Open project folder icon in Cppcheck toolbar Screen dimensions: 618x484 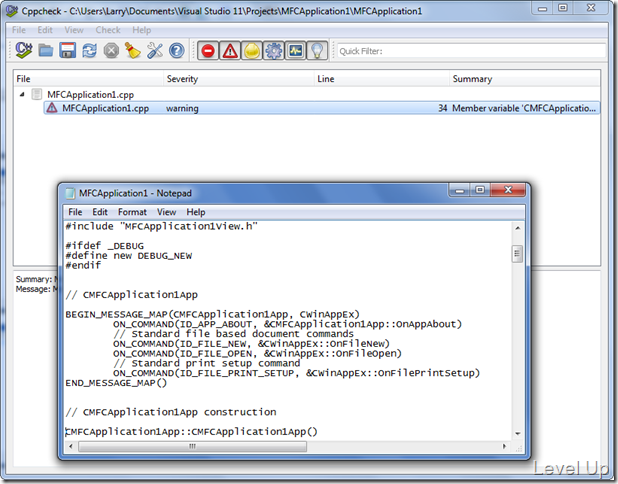click(46, 51)
